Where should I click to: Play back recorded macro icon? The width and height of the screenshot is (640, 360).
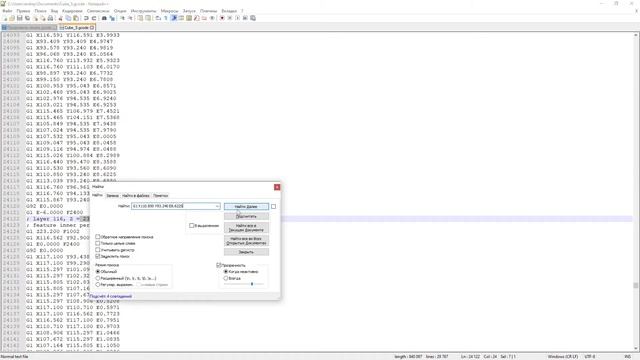point(237,18)
